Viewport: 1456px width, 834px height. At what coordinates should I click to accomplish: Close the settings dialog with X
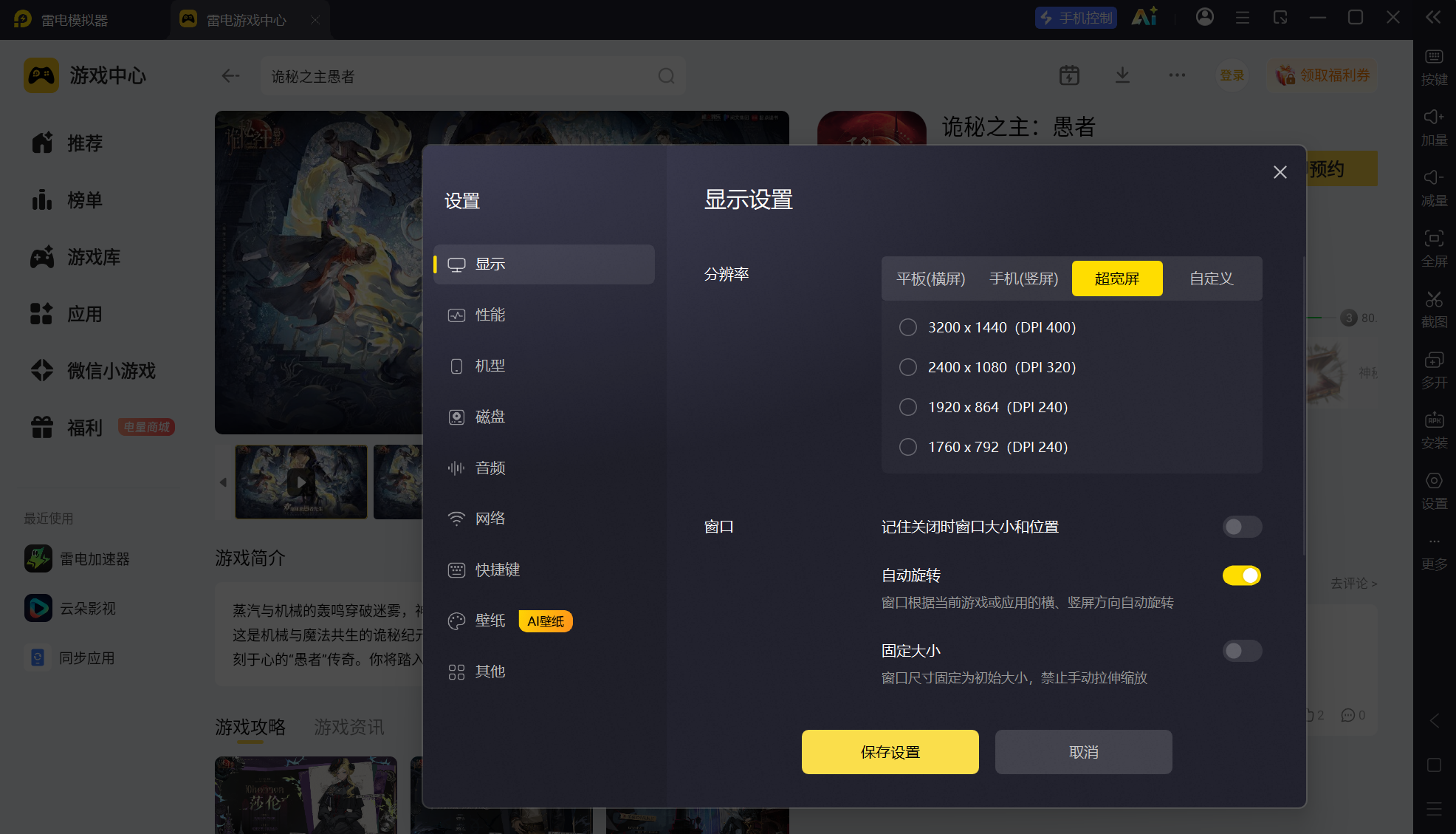(1280, 172)
